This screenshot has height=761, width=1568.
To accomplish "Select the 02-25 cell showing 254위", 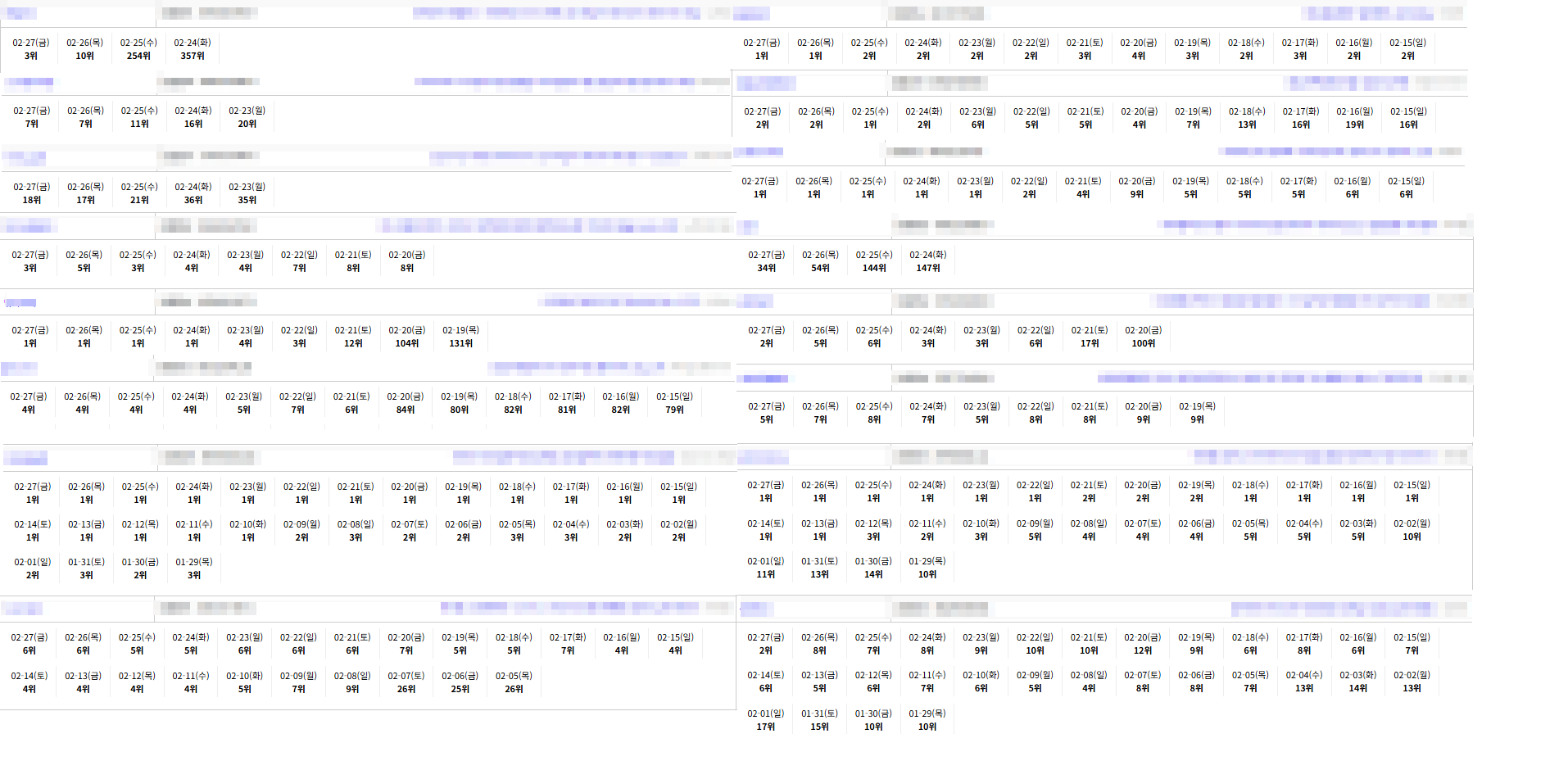I will [138, 49].
